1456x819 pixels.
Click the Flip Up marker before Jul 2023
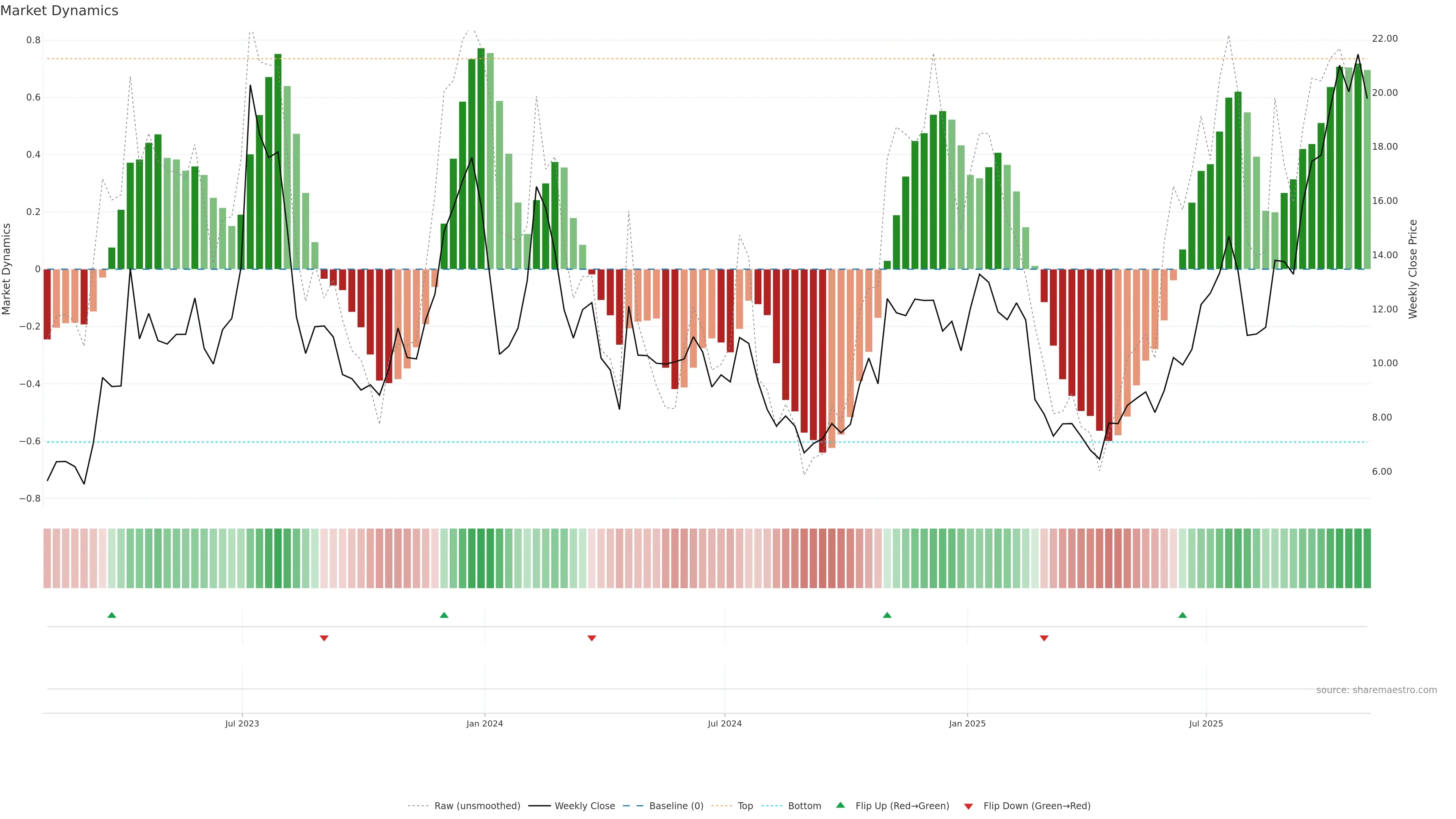(x=112, y=615)
